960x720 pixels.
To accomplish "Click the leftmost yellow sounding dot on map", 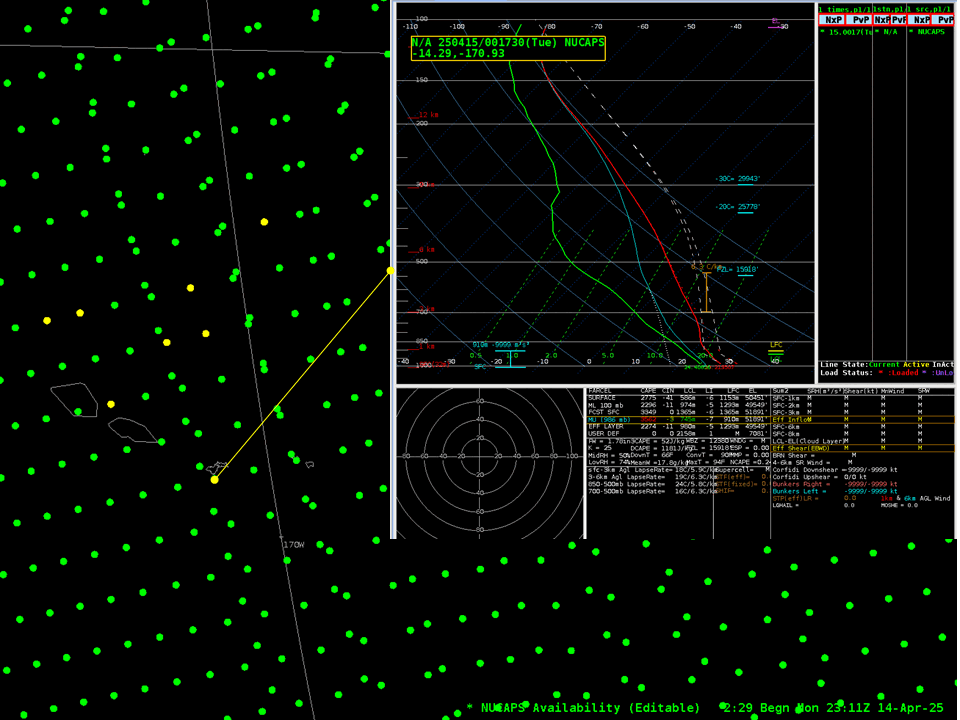I will (x=47, y=321).
